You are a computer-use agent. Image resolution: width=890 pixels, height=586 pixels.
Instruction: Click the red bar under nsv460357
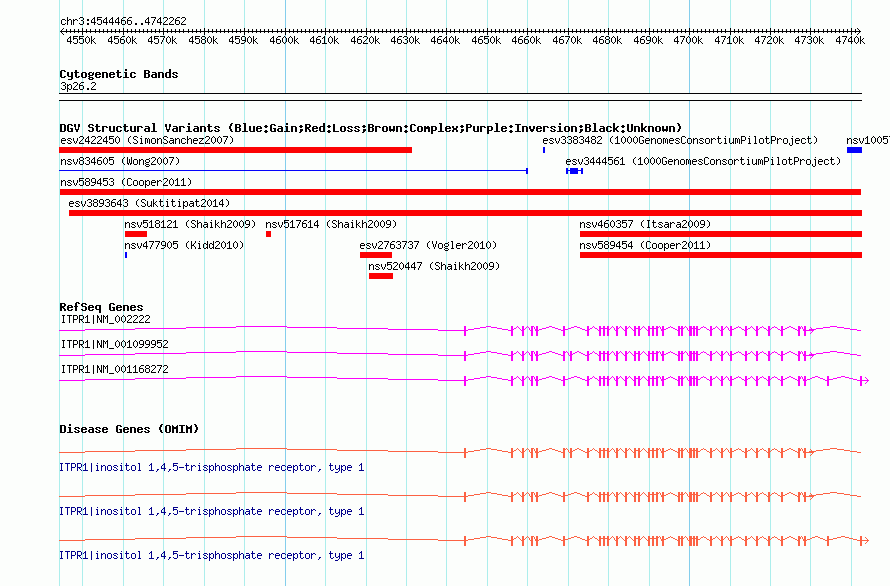[721, 234]
